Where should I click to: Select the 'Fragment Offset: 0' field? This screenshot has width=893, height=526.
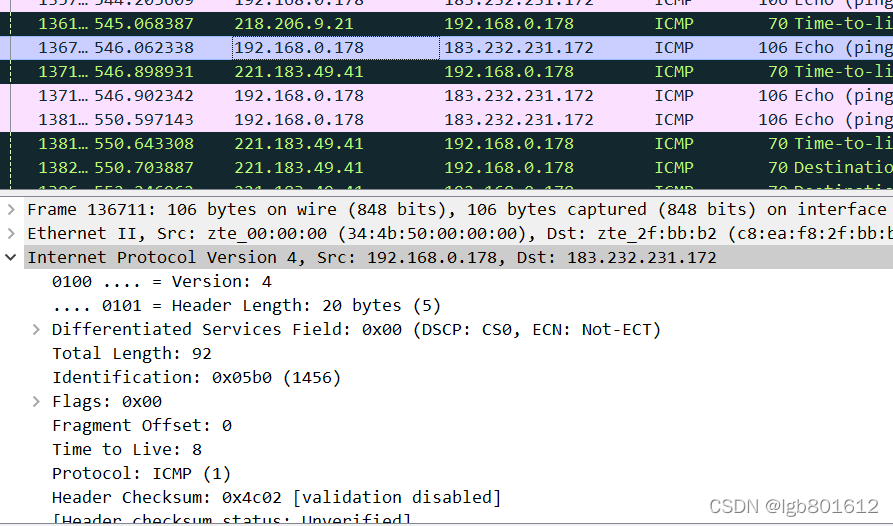click(x=142, y=425)
